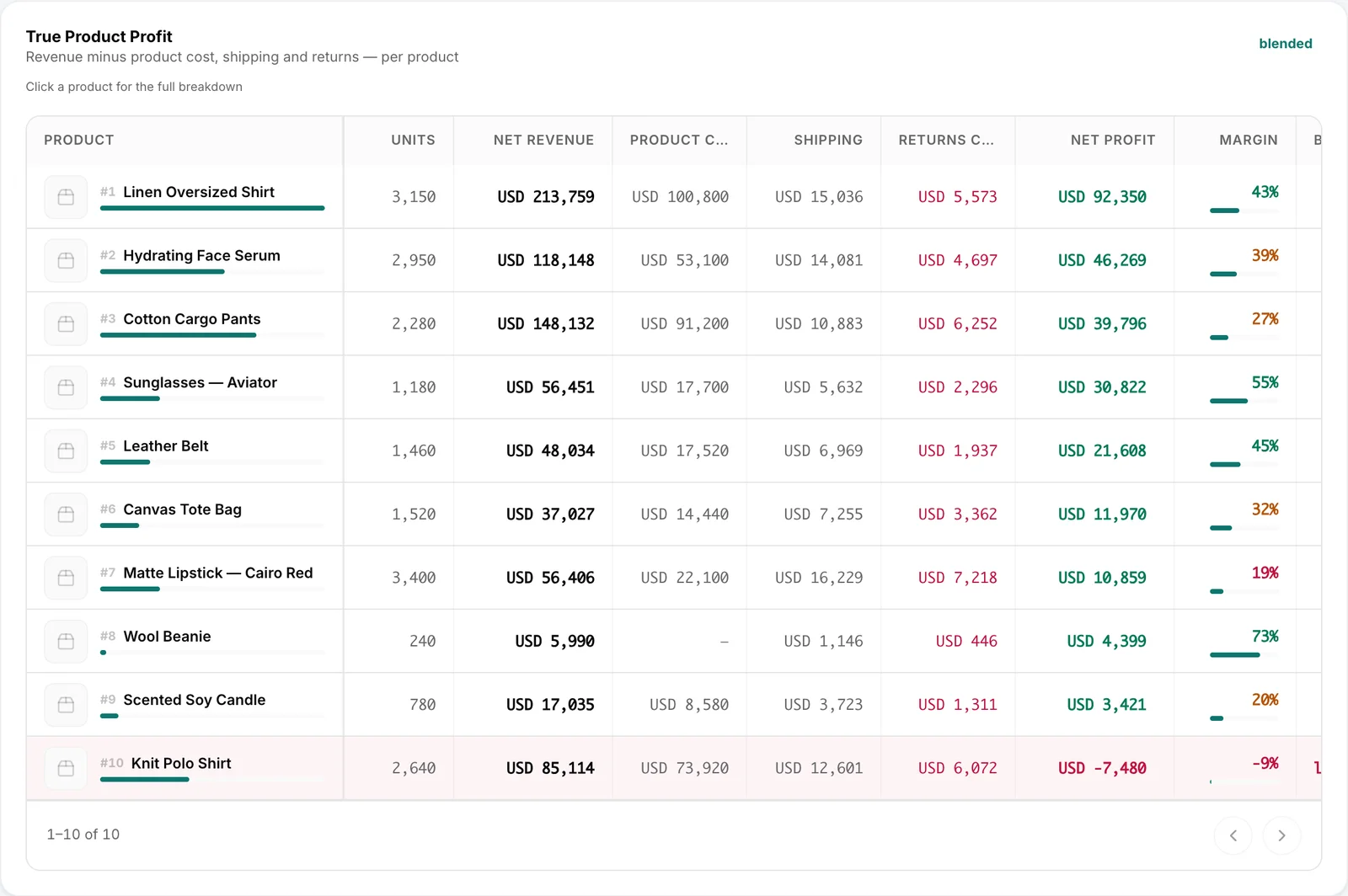Sort by the Returns Cost column header

(x=946, y=140)
